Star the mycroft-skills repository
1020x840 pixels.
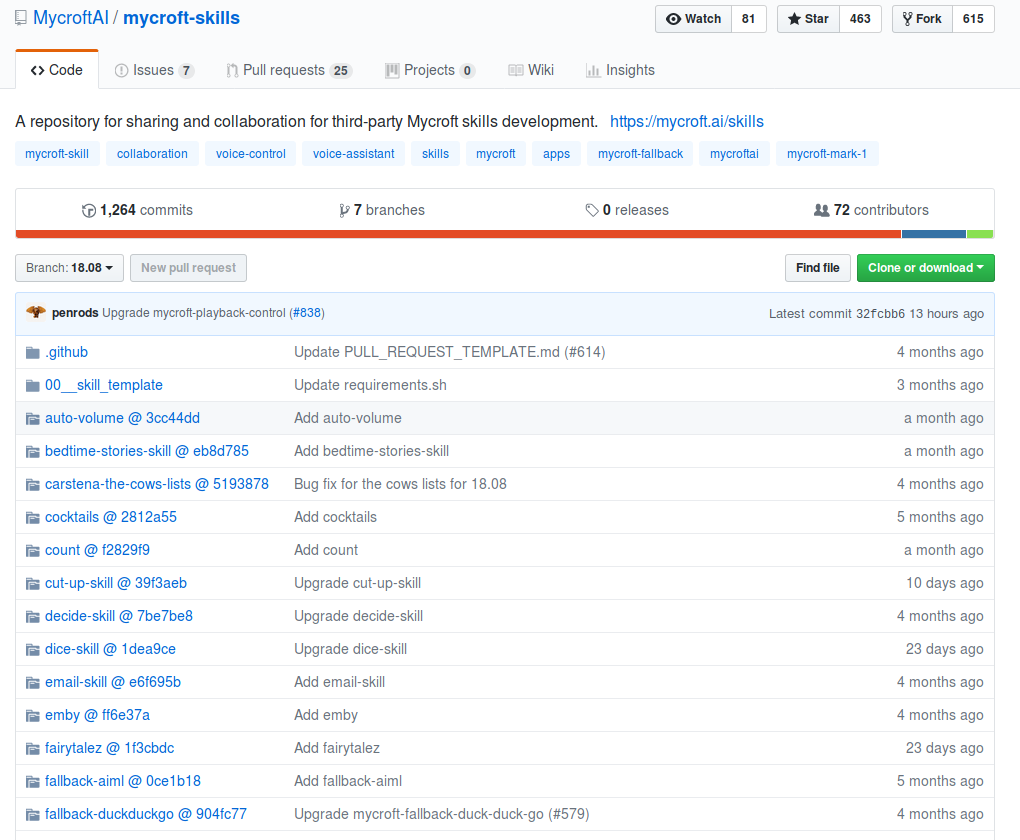[x=808, y=19]
